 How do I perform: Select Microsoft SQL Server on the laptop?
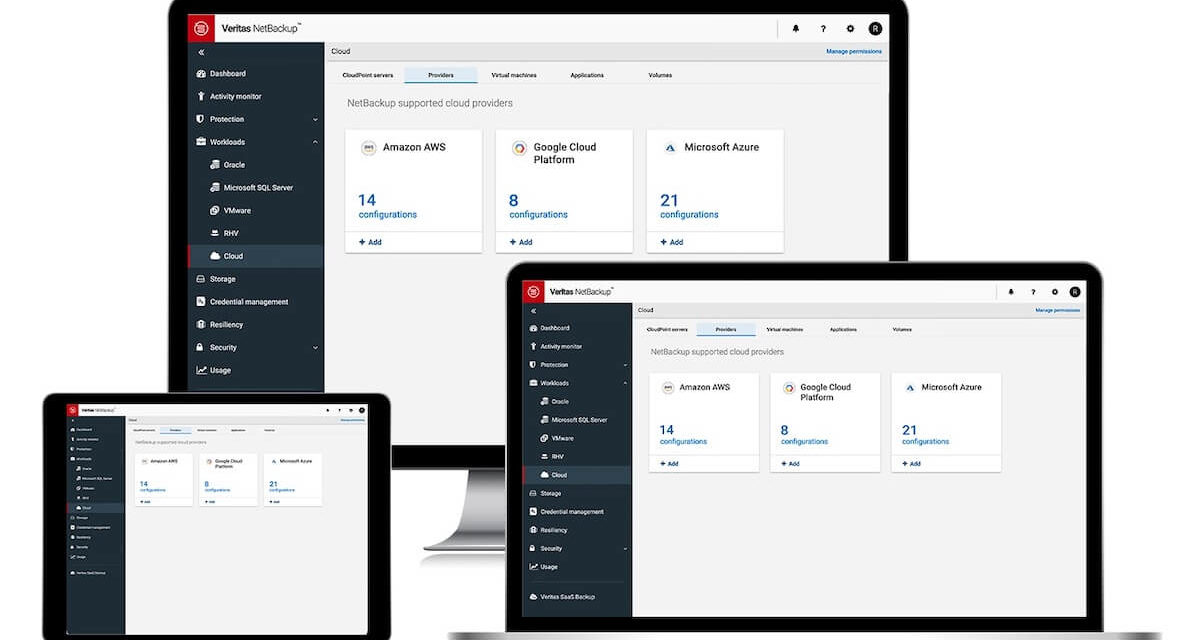(573, 420)
